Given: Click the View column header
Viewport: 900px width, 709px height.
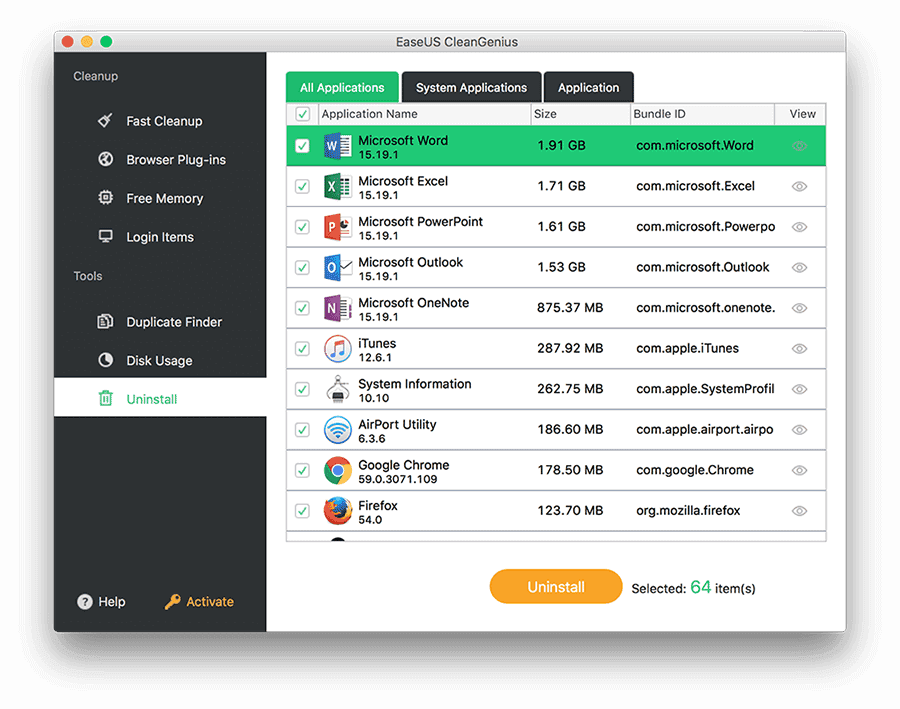Looking at the screenshot, I should click(801, 114).
